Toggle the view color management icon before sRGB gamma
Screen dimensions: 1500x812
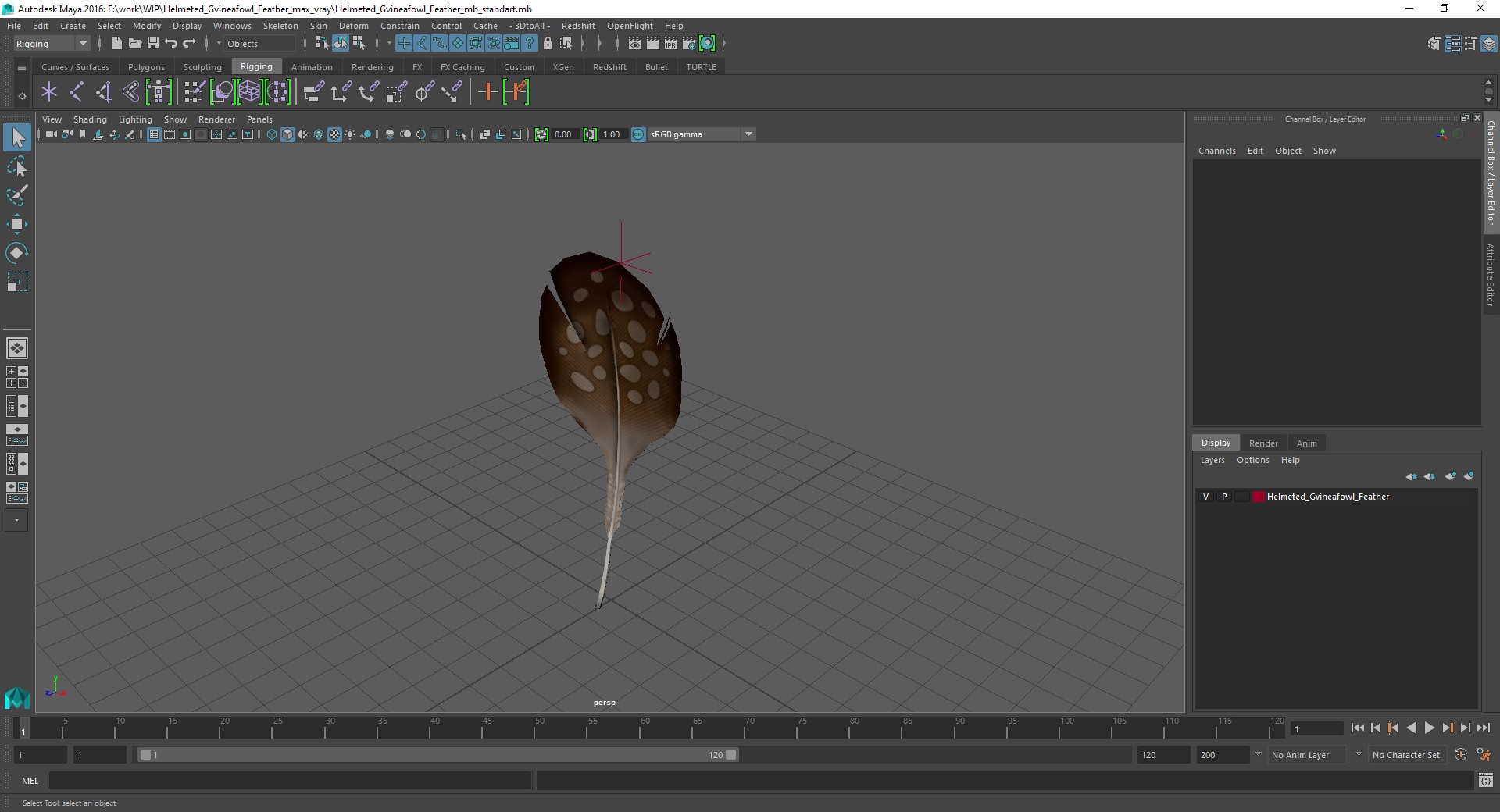[638, 134]
